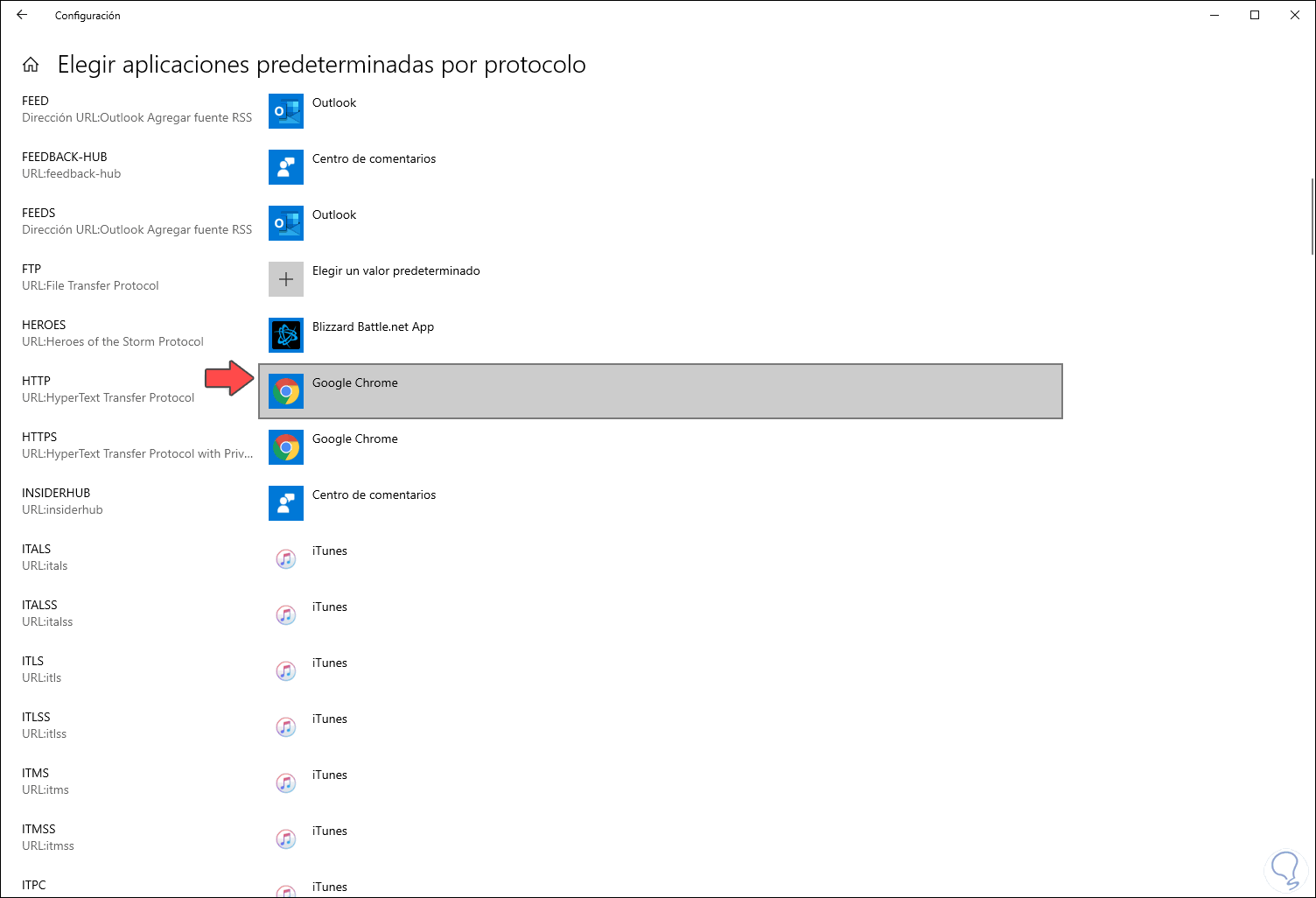Select the iTunes app for ITALSS
This screenshot has height=898, width=1316.
(330, 607)
